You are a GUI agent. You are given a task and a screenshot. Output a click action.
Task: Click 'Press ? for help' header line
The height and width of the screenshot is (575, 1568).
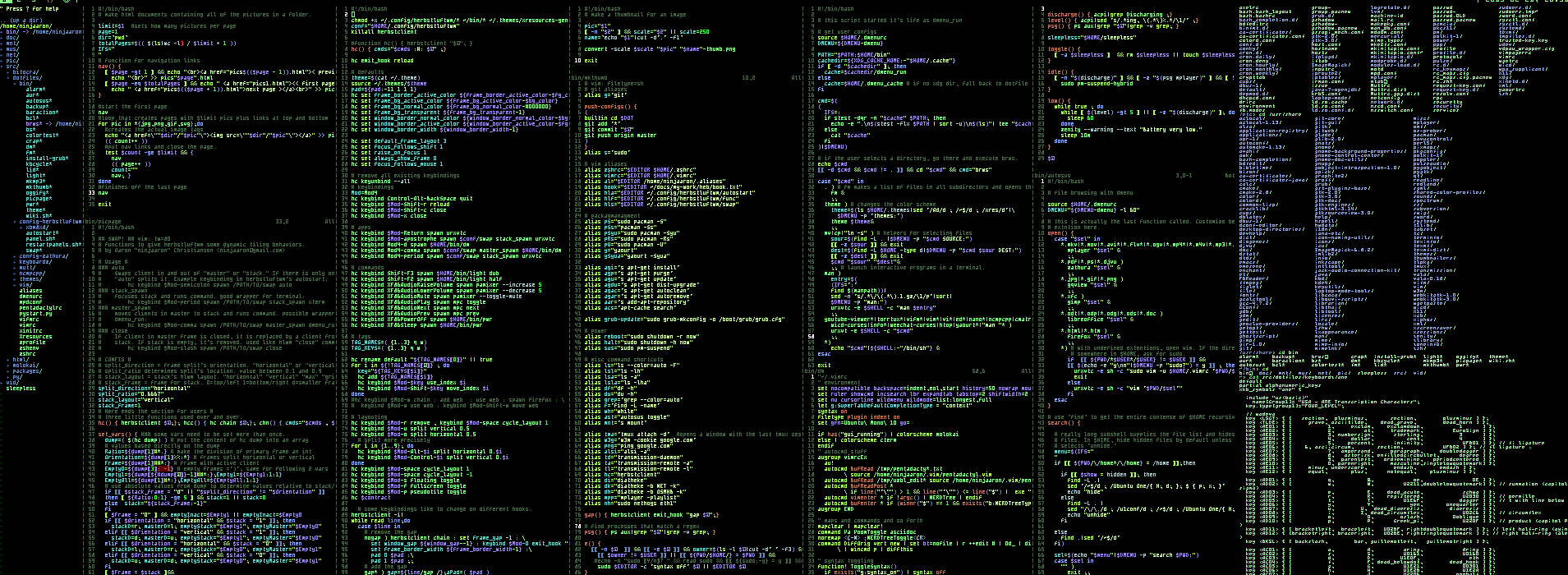pos(30,8)
